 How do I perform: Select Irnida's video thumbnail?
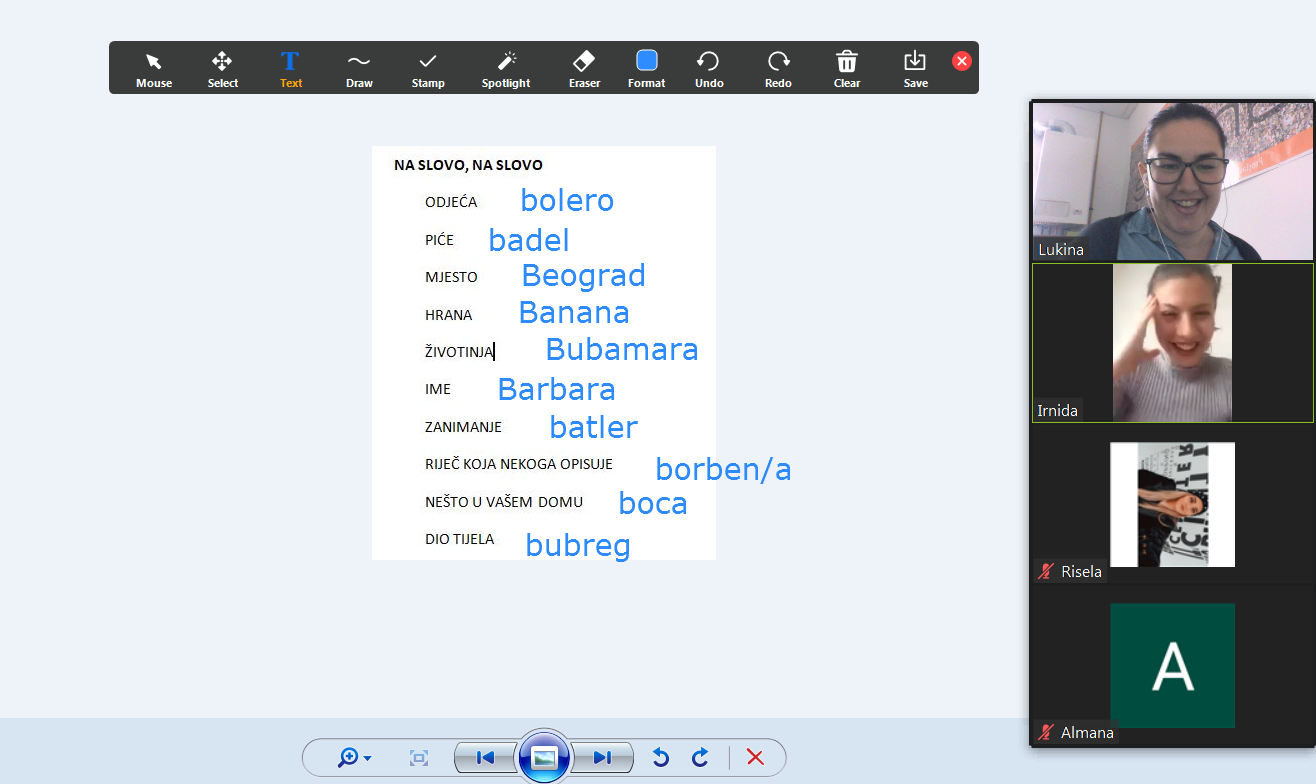pyautogui.click(x=1173, y=343)
